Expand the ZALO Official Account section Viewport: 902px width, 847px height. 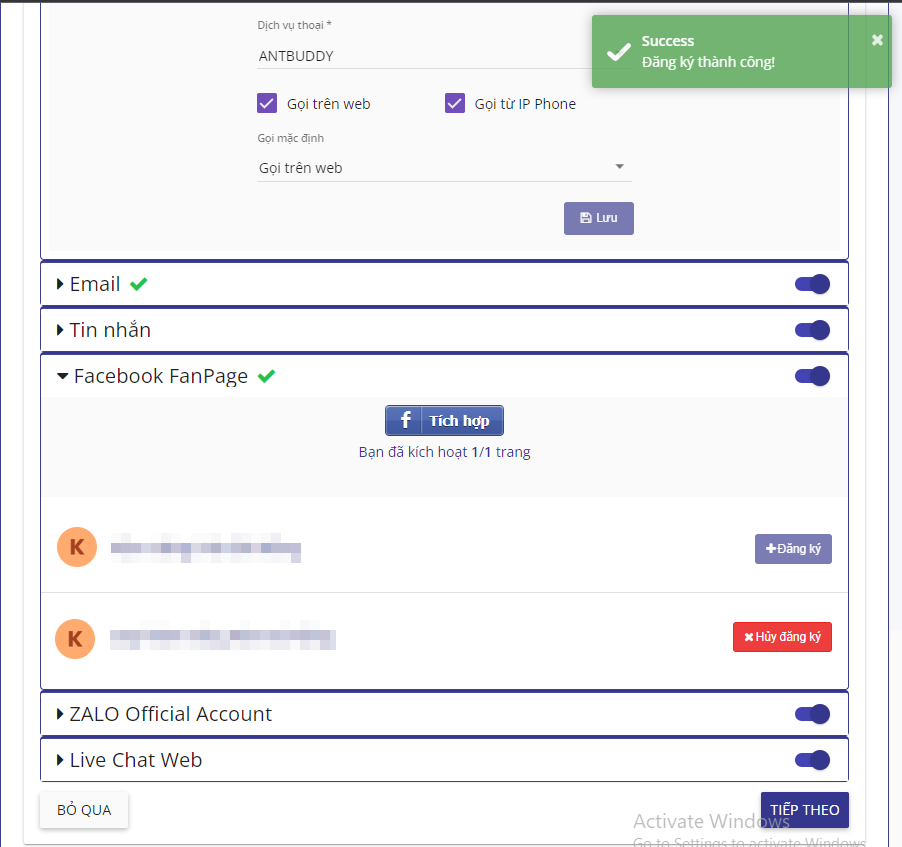(164, 714)
